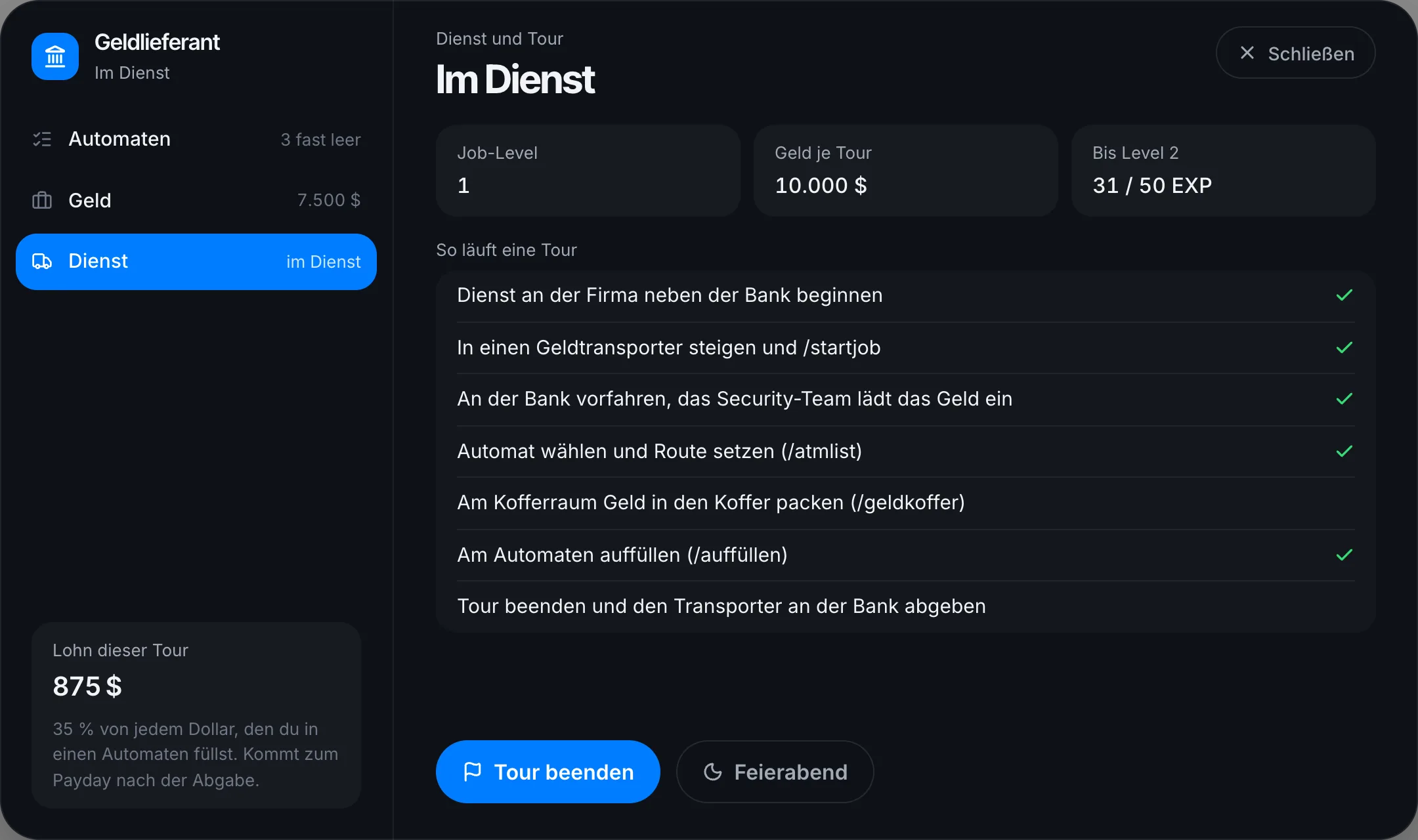
Task: Click 'In einen Geldtransporter steigen' step text
Action: 668,348
